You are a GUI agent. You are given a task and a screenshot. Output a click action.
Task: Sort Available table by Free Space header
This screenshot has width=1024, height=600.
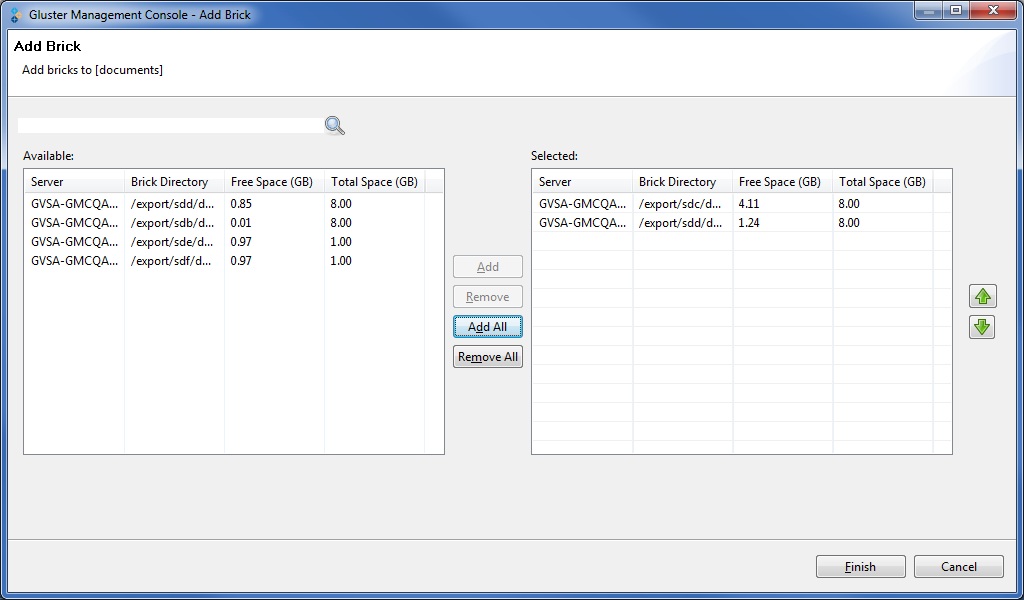[x=273, y=182]
